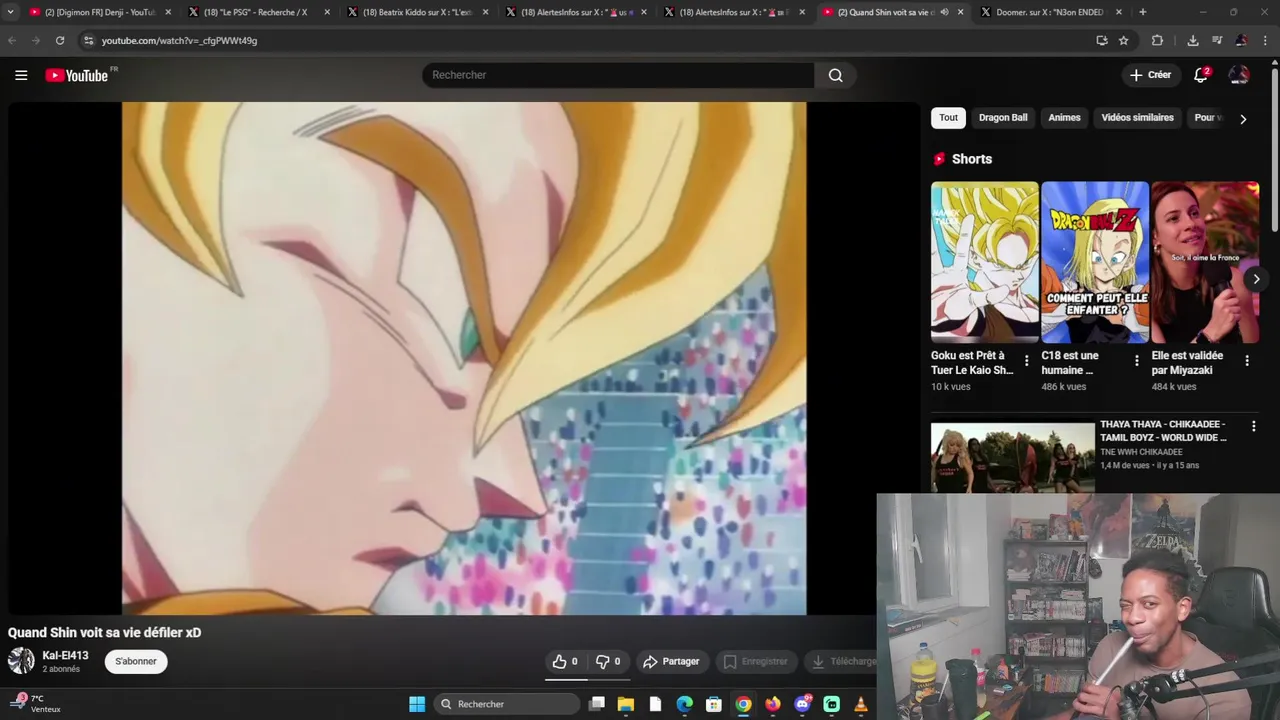
Task: Switch to the Beatrix Kiddo X tab
Action: 415,12
